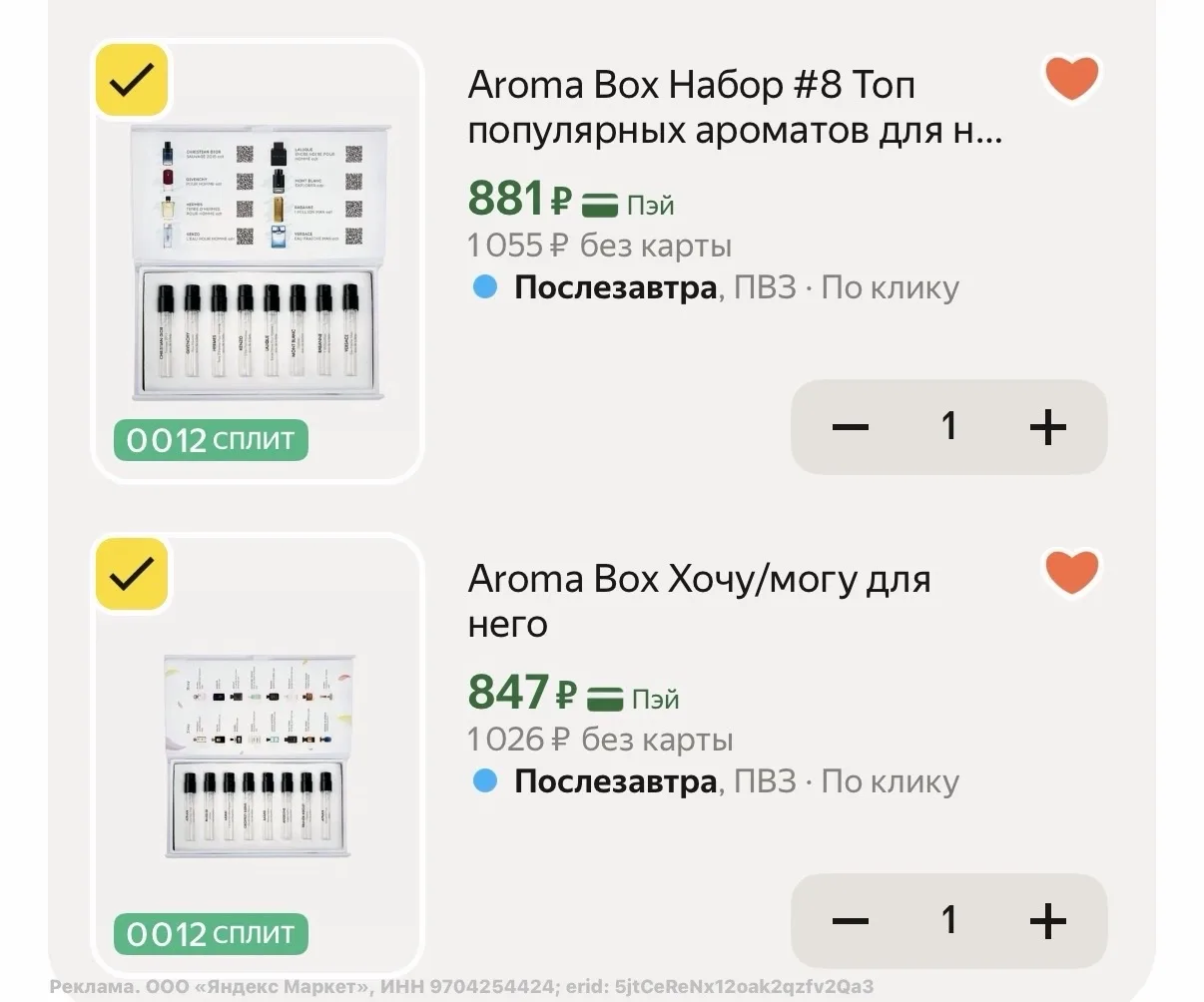Select the 881 ₽ price of first item
1204x1002 pixels.
(519, 199)
